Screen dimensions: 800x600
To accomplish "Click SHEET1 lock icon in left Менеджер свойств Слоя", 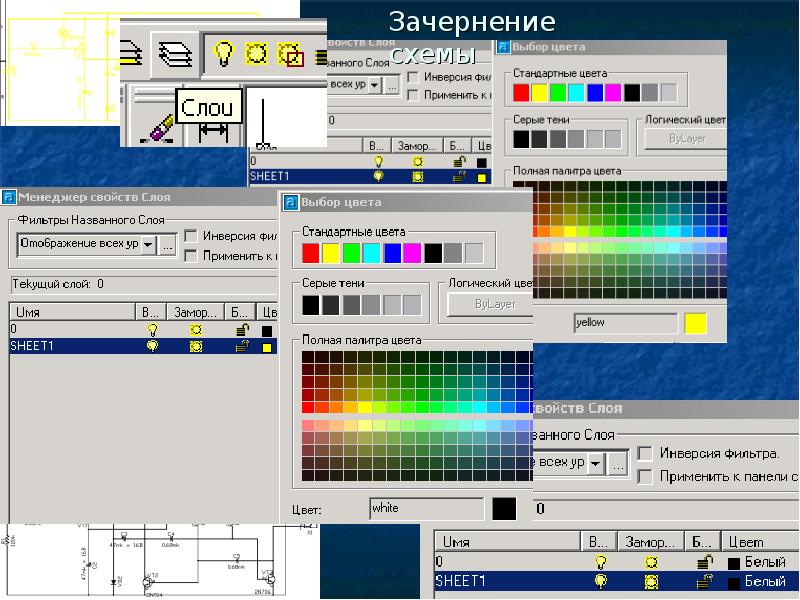I will [x=240, y=346].
